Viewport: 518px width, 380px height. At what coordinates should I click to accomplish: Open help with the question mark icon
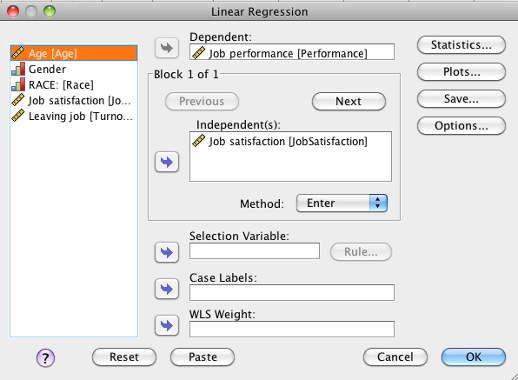(x=45, y=358)
